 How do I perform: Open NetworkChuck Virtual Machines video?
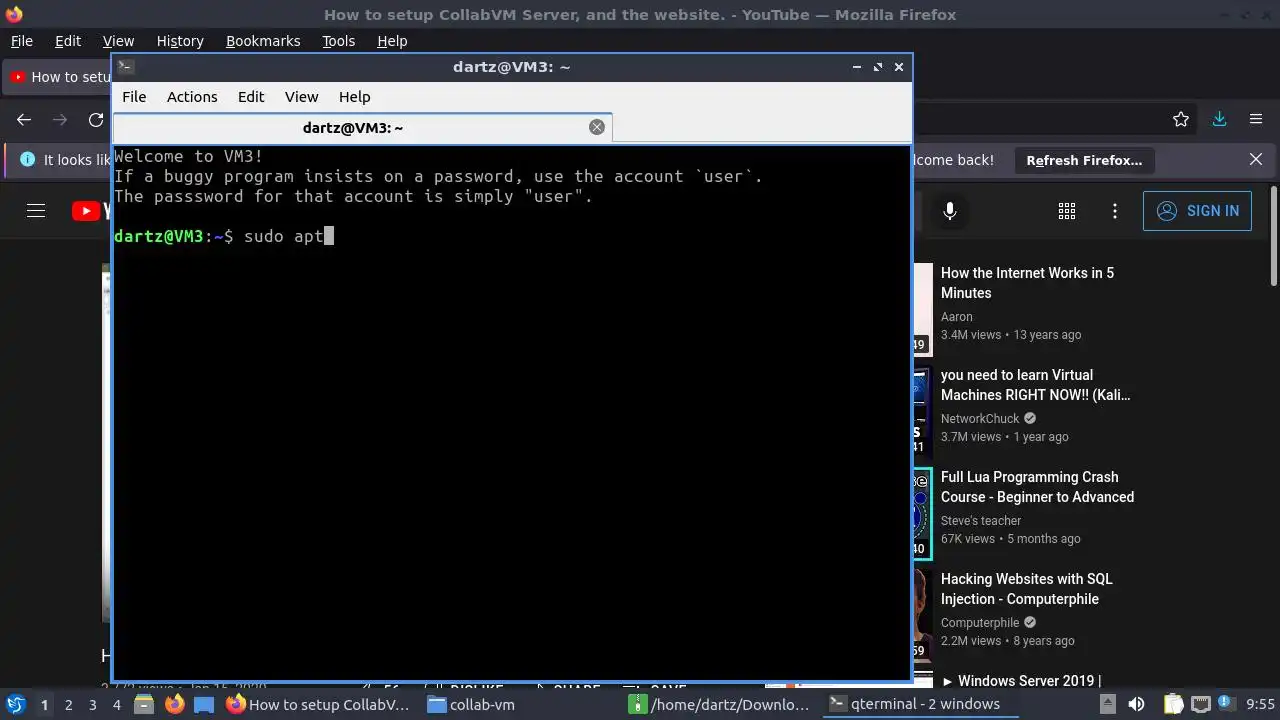point(1035,385)
